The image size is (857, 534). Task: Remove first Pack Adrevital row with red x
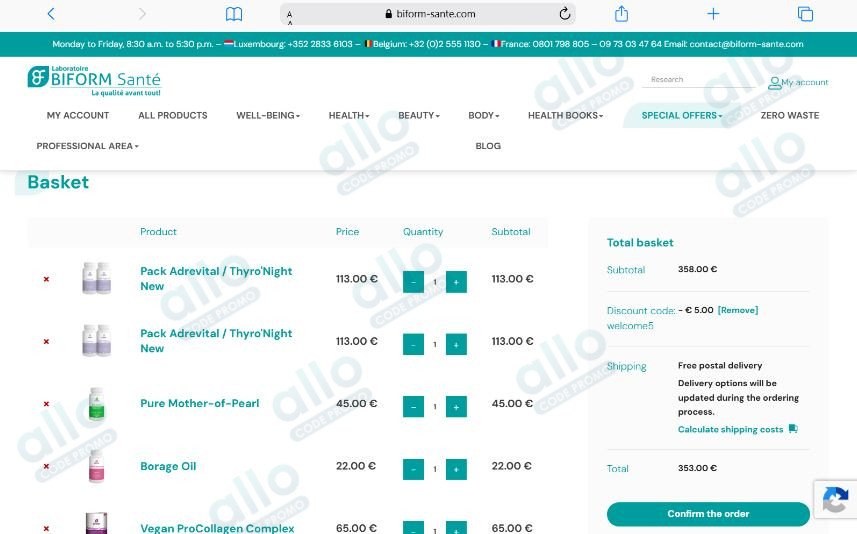tap(46, 279)
